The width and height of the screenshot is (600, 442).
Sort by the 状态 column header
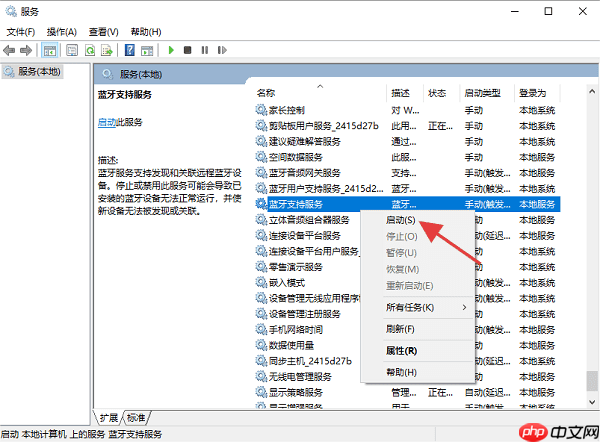[441, 93]
